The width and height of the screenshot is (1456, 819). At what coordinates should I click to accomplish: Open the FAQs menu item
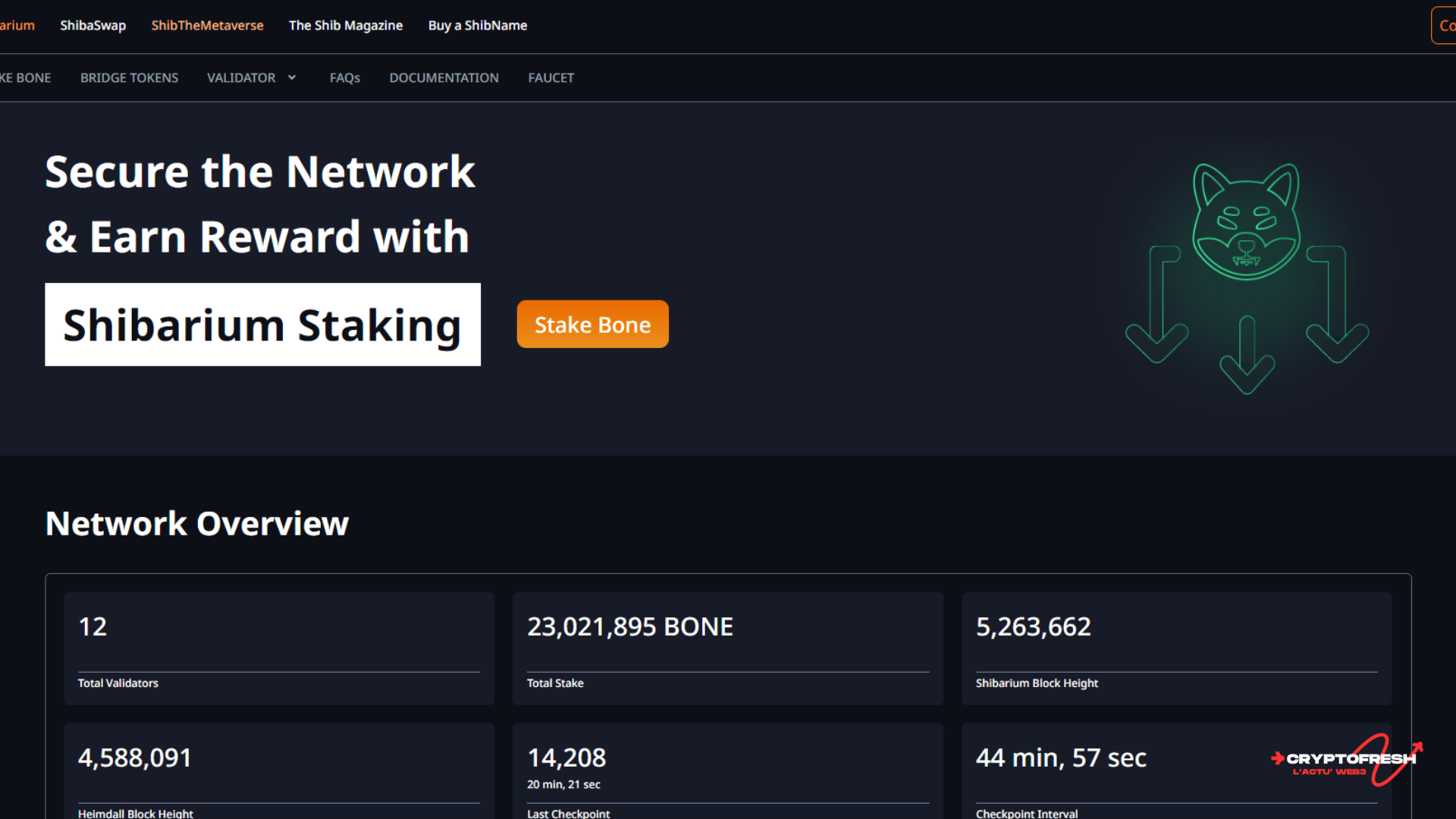(344, 77)
